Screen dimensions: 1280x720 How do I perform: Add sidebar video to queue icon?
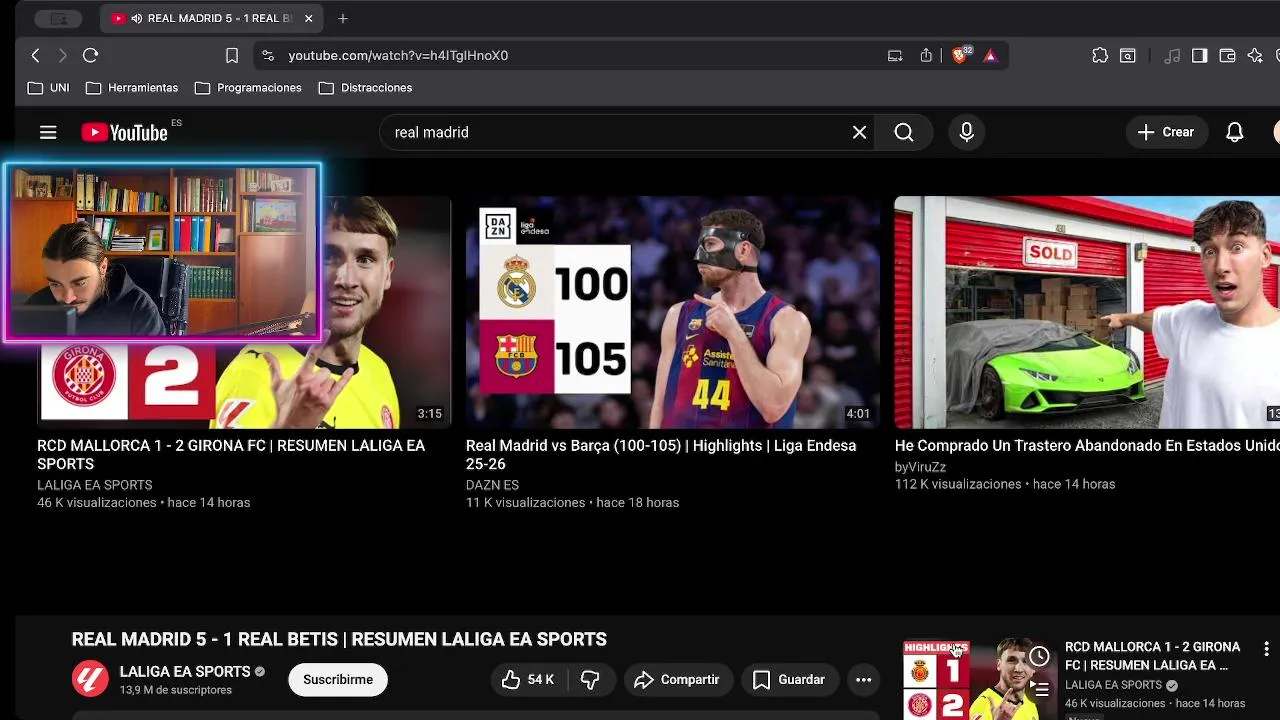(1040, 689)
